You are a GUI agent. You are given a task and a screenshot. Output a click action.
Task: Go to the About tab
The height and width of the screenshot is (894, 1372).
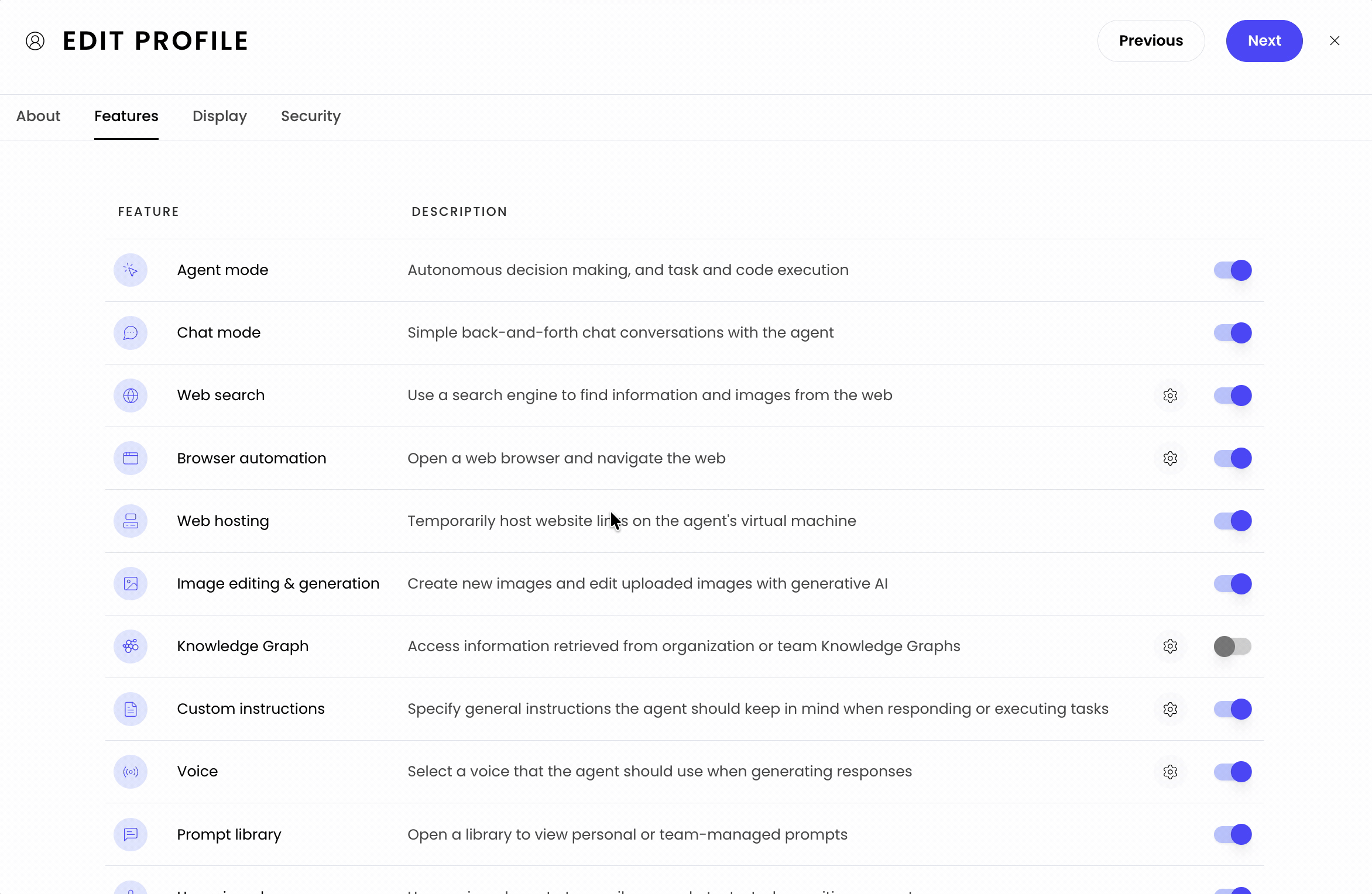(x=38, y=116)
